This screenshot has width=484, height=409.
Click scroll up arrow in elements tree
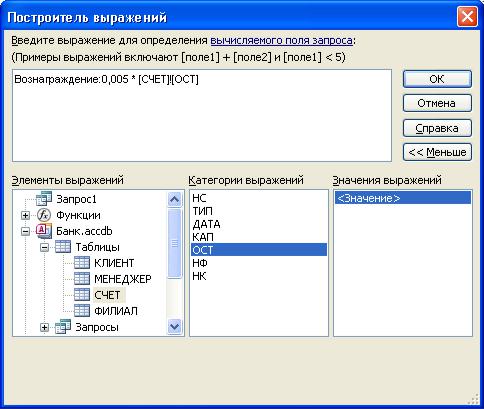point(174,199)
